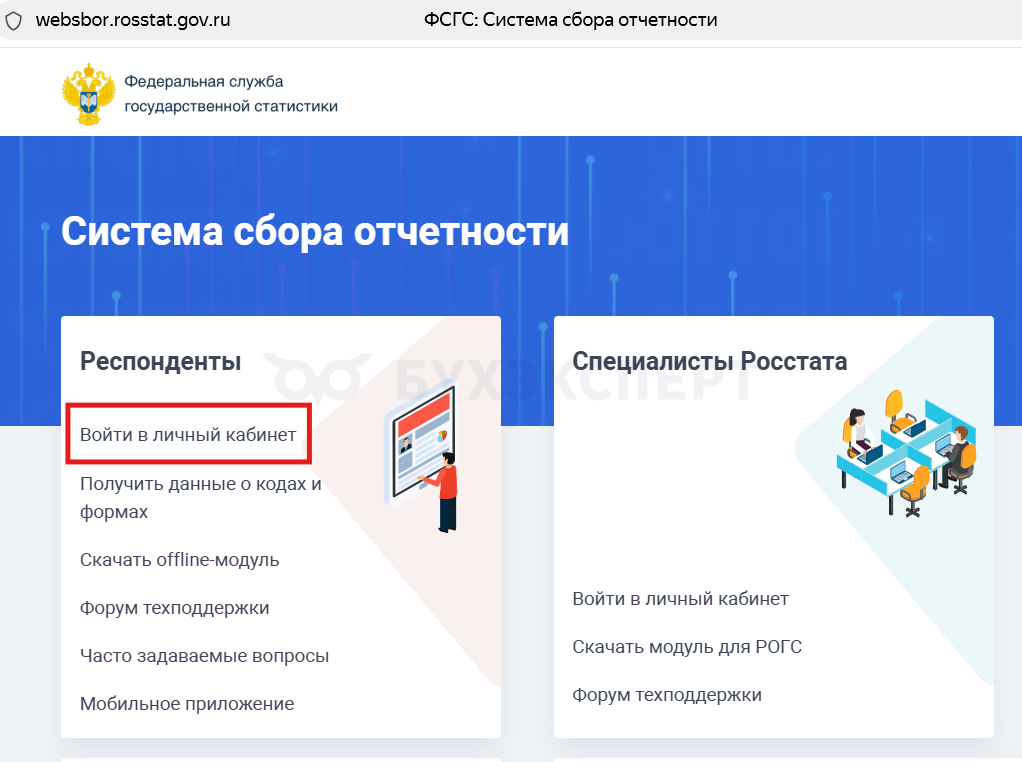Viewport: 1022px width, 762px height.
Task: Click the "Респонденты" card heading
Action: (x=160, y=361)
